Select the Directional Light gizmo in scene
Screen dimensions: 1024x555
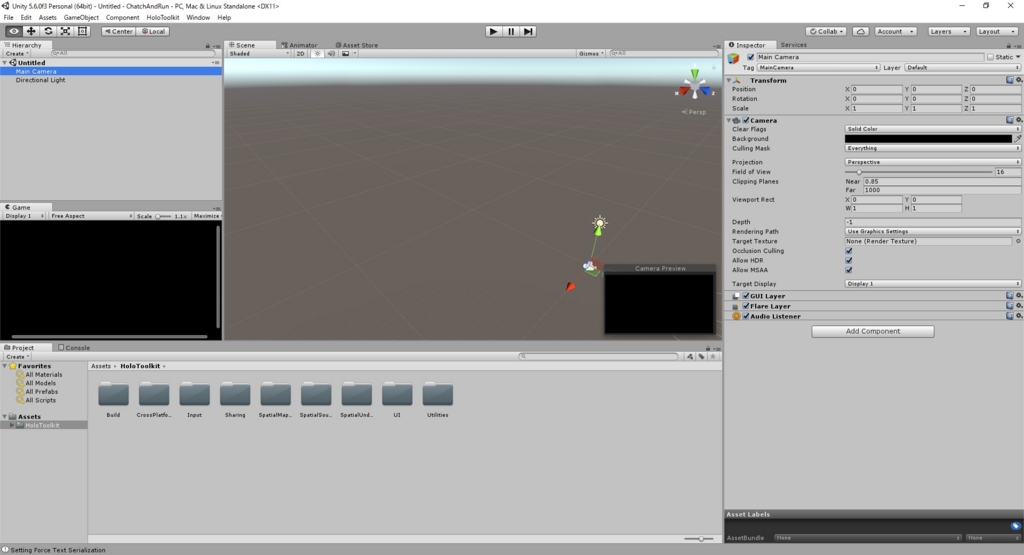point(600,223)
